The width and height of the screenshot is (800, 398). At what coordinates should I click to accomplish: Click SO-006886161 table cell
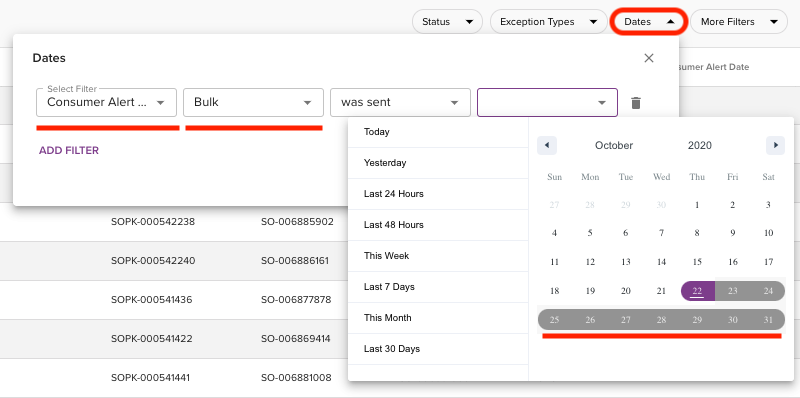[x=295, y=261]
